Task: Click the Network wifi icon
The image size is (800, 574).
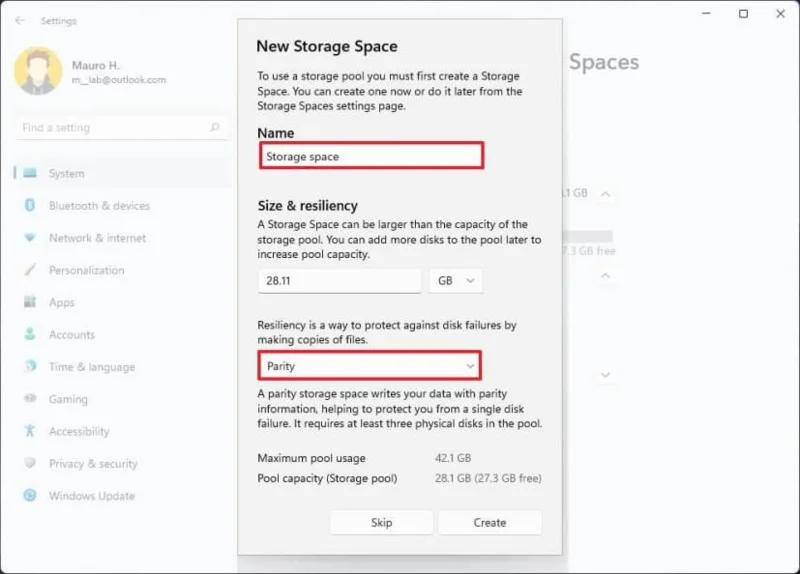Action: click(30, 237)
